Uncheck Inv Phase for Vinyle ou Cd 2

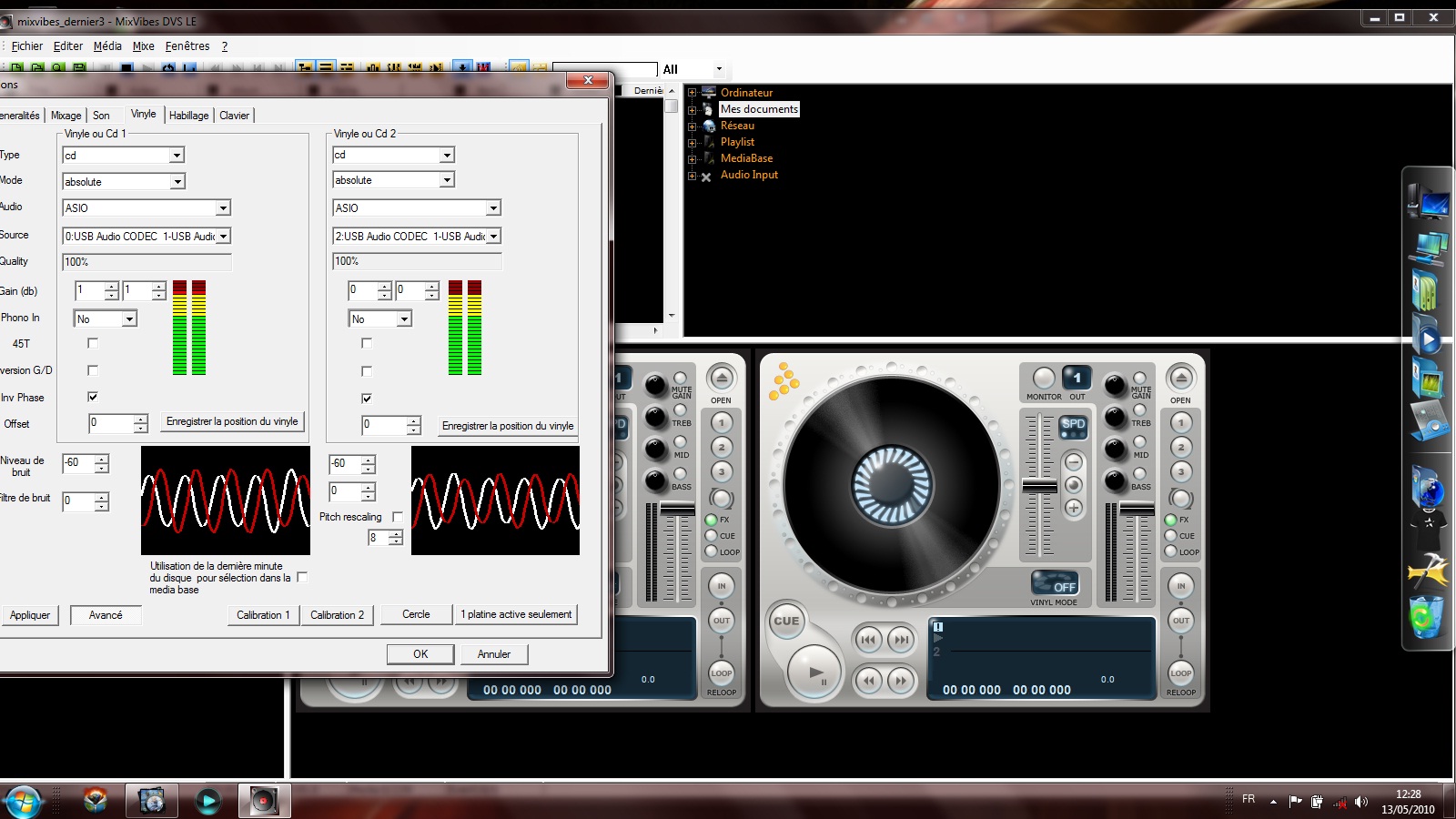click(x=367, y=398)
